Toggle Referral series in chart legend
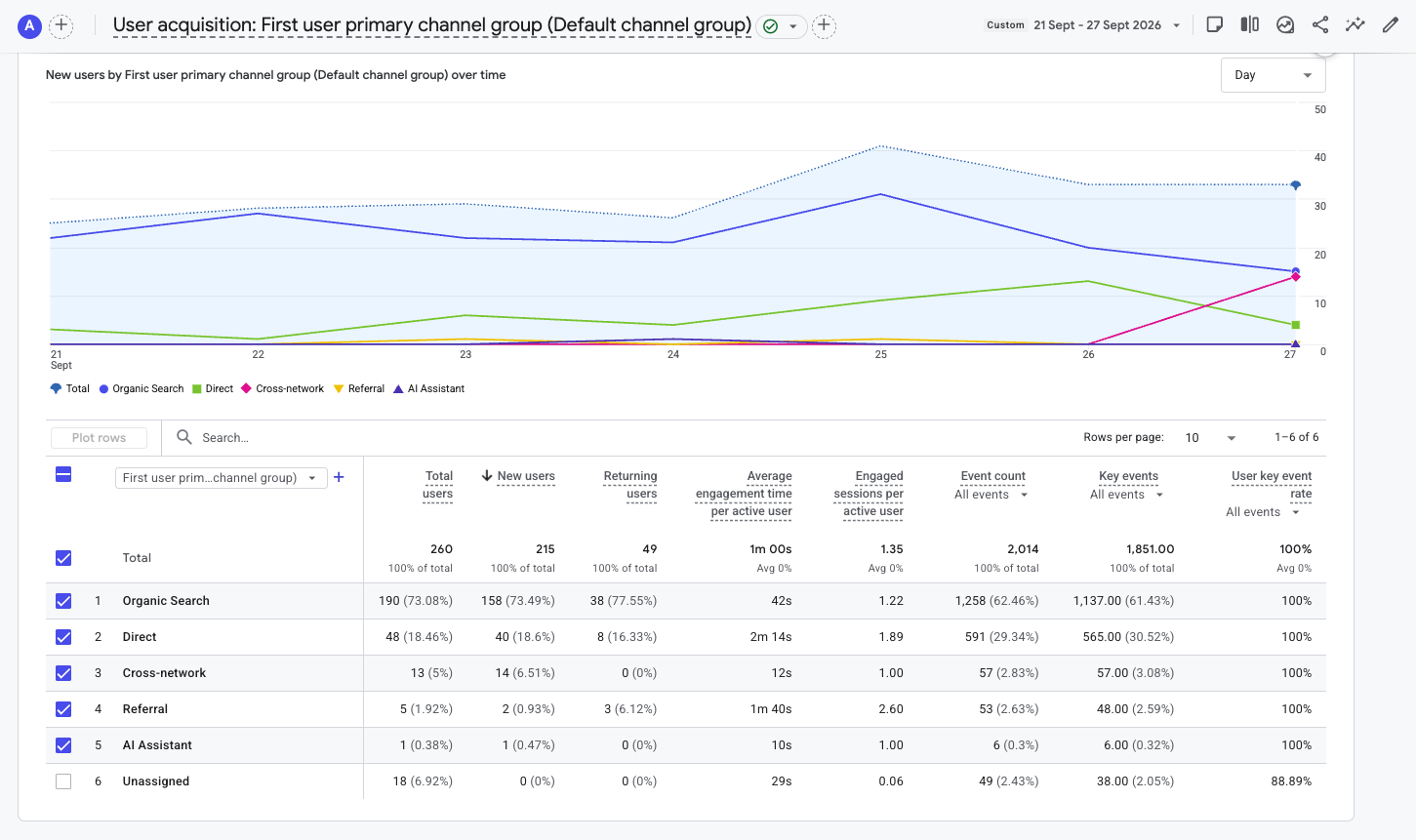 tap(359, 388)
